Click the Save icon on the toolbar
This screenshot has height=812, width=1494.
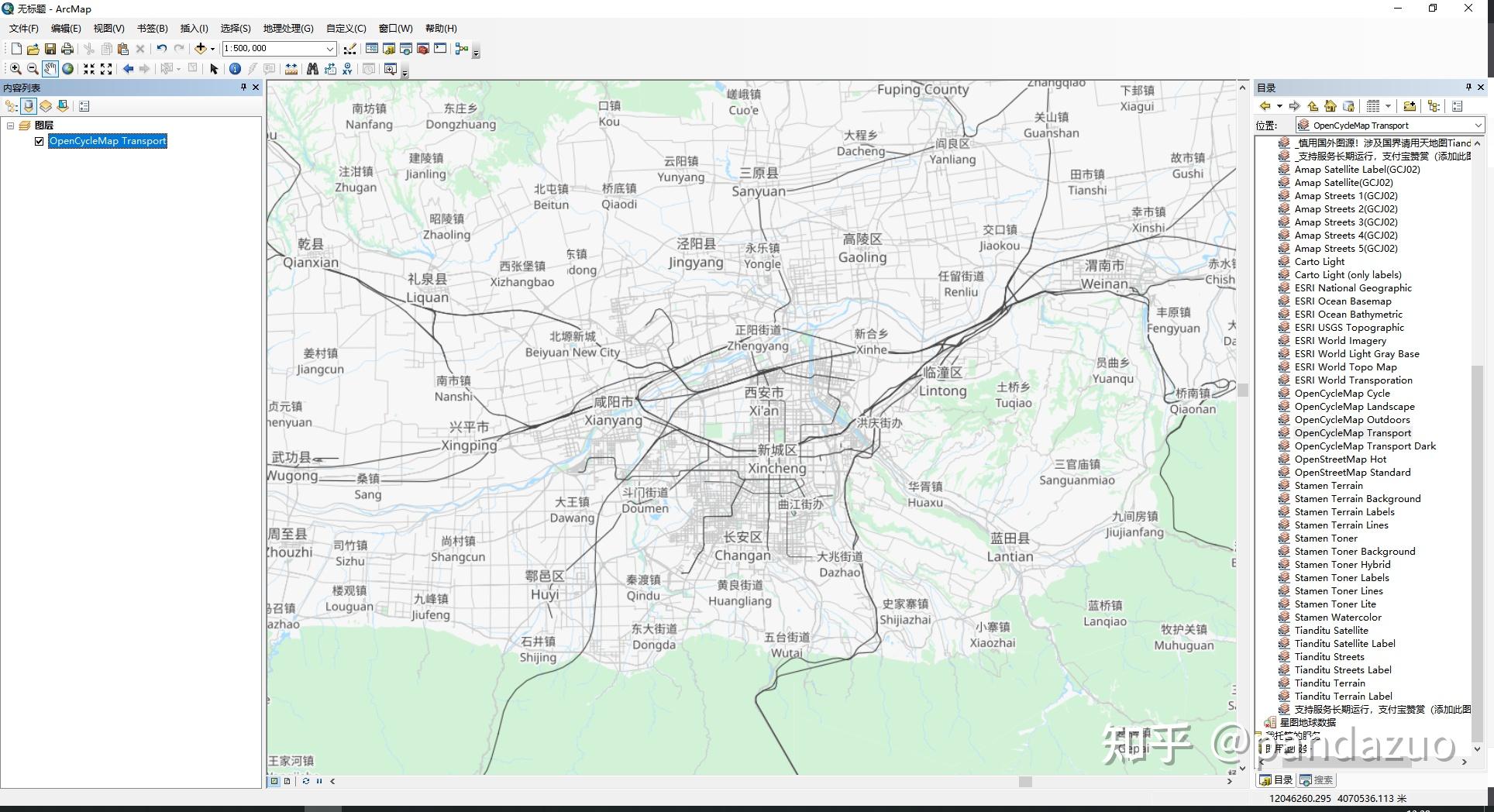[x=50, y=48]
